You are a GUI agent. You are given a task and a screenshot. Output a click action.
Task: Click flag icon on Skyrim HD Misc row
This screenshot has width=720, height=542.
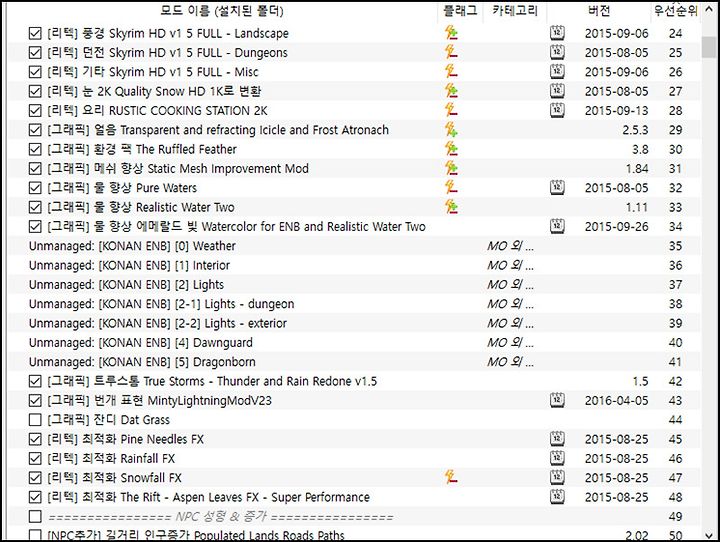click(x=451, y=72)
